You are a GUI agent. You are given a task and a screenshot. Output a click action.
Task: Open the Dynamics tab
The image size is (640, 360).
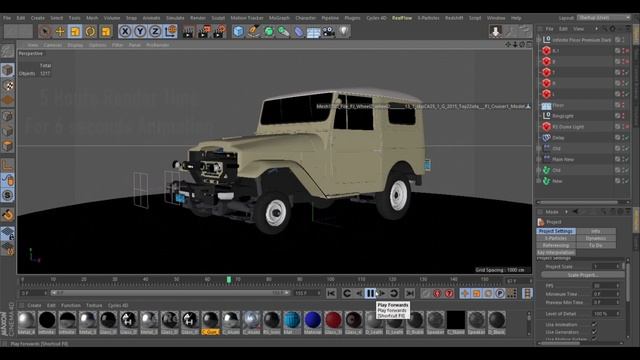596,238
